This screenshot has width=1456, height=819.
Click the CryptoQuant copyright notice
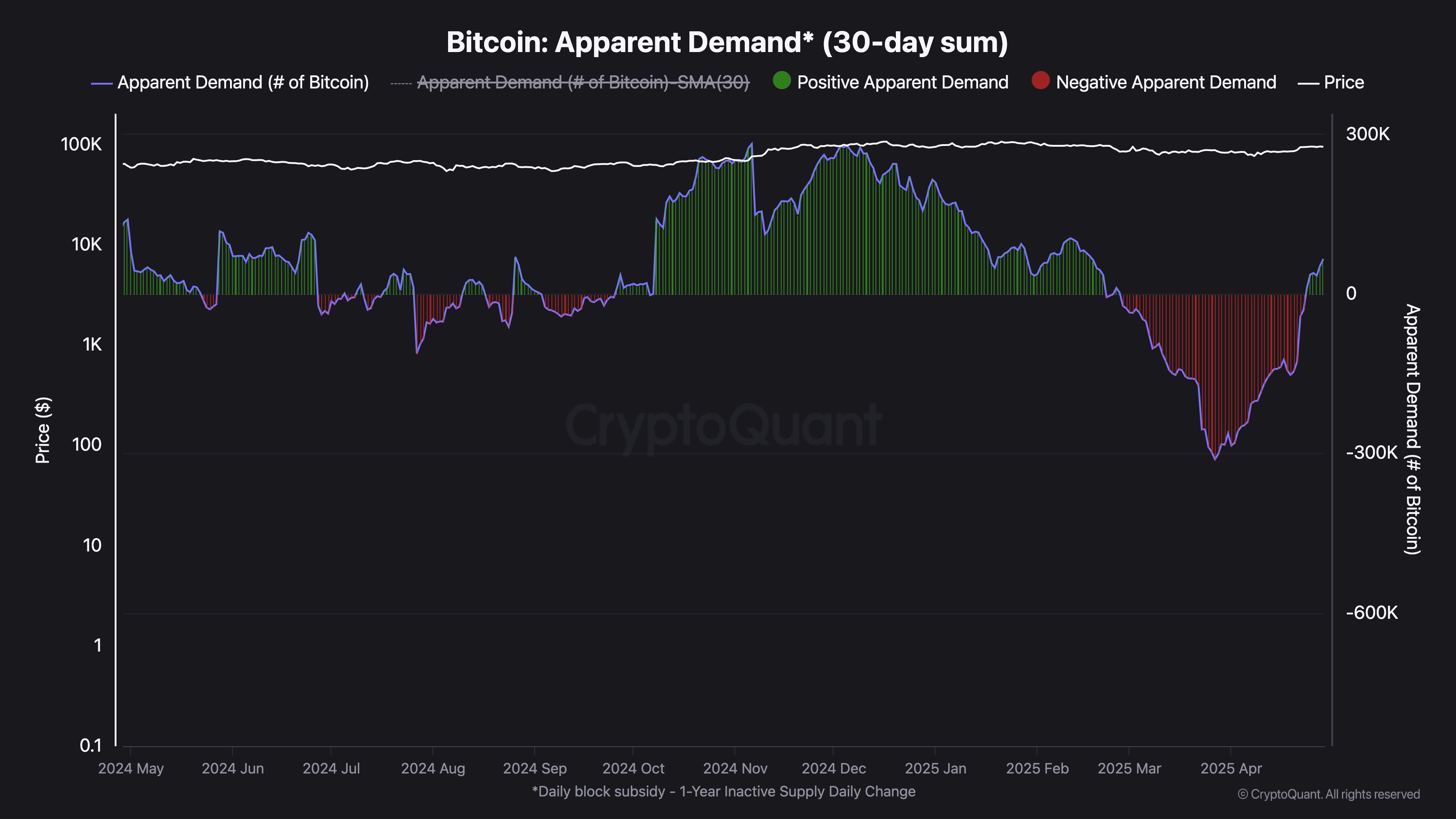click(1328, 794)
